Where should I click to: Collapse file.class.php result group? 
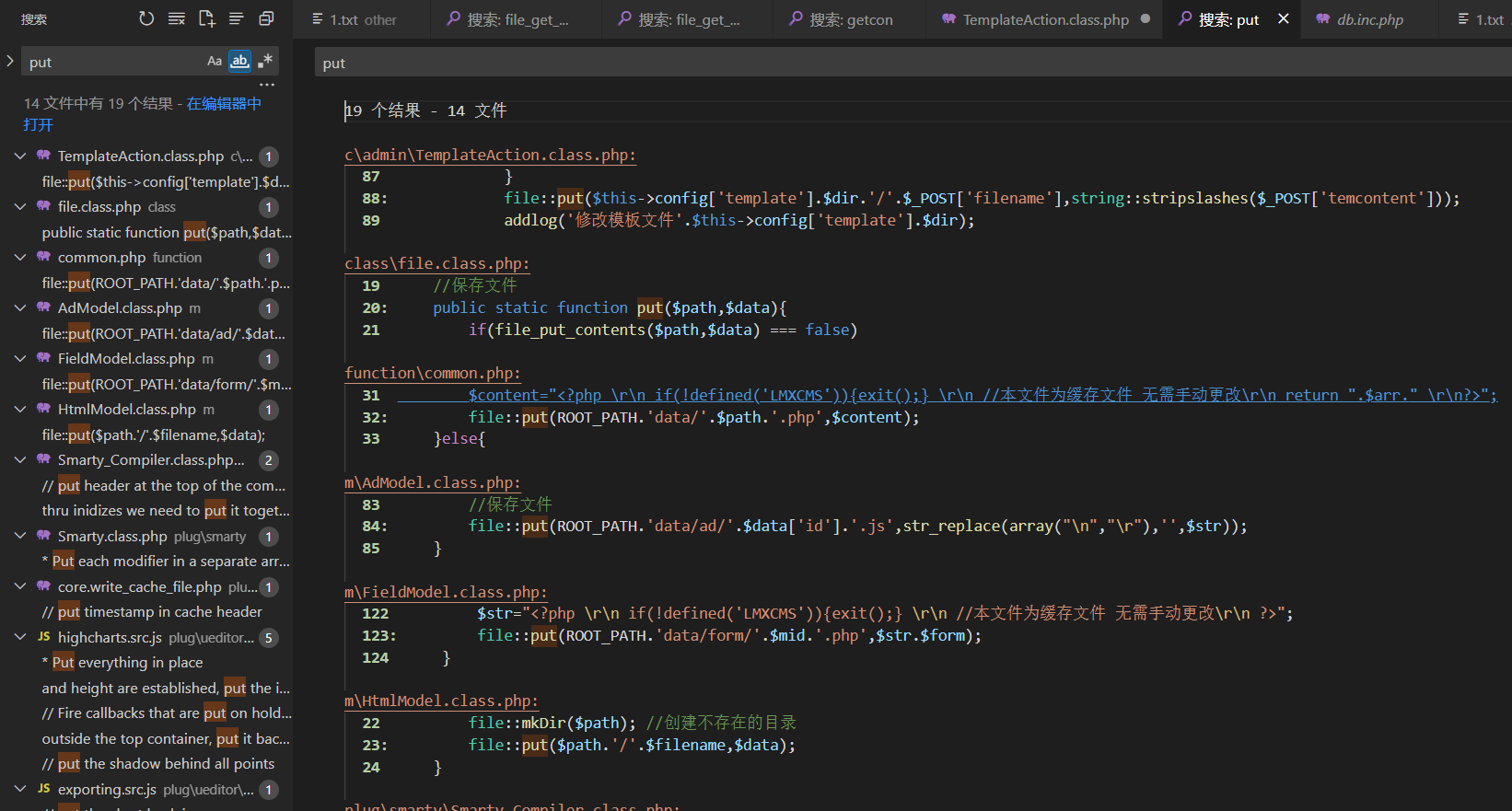coord(19,207)
